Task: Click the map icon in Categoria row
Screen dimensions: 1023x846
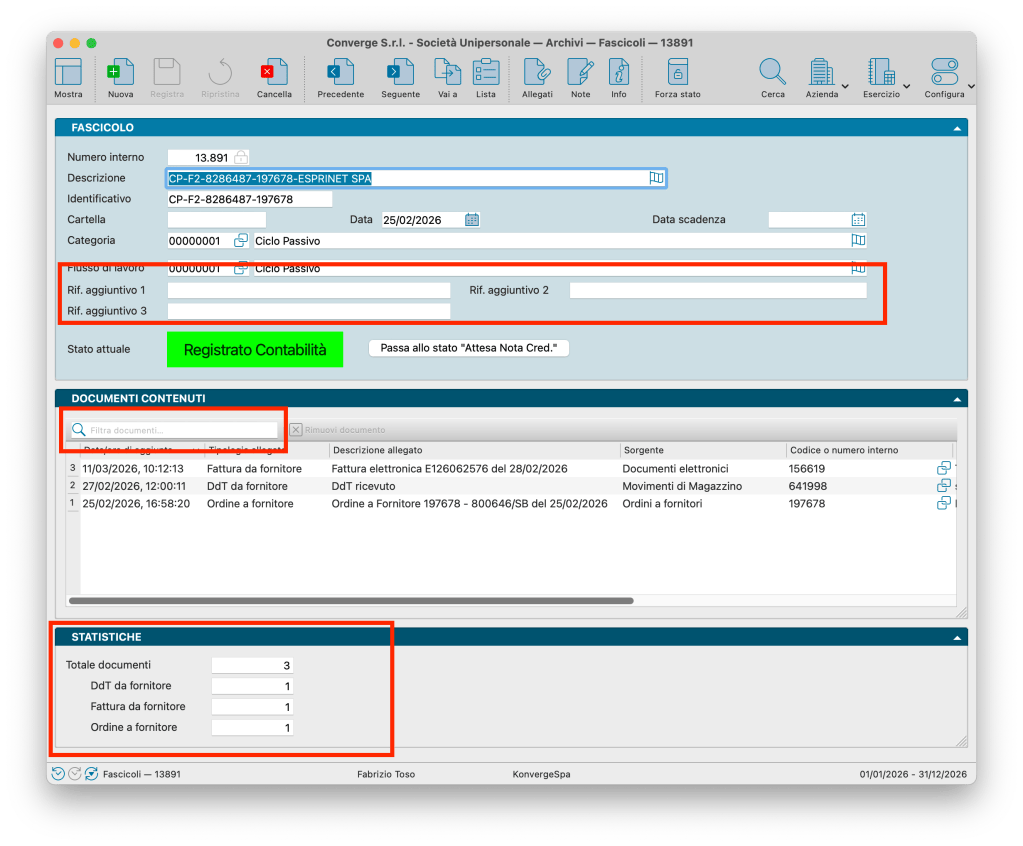Action: 858,241
